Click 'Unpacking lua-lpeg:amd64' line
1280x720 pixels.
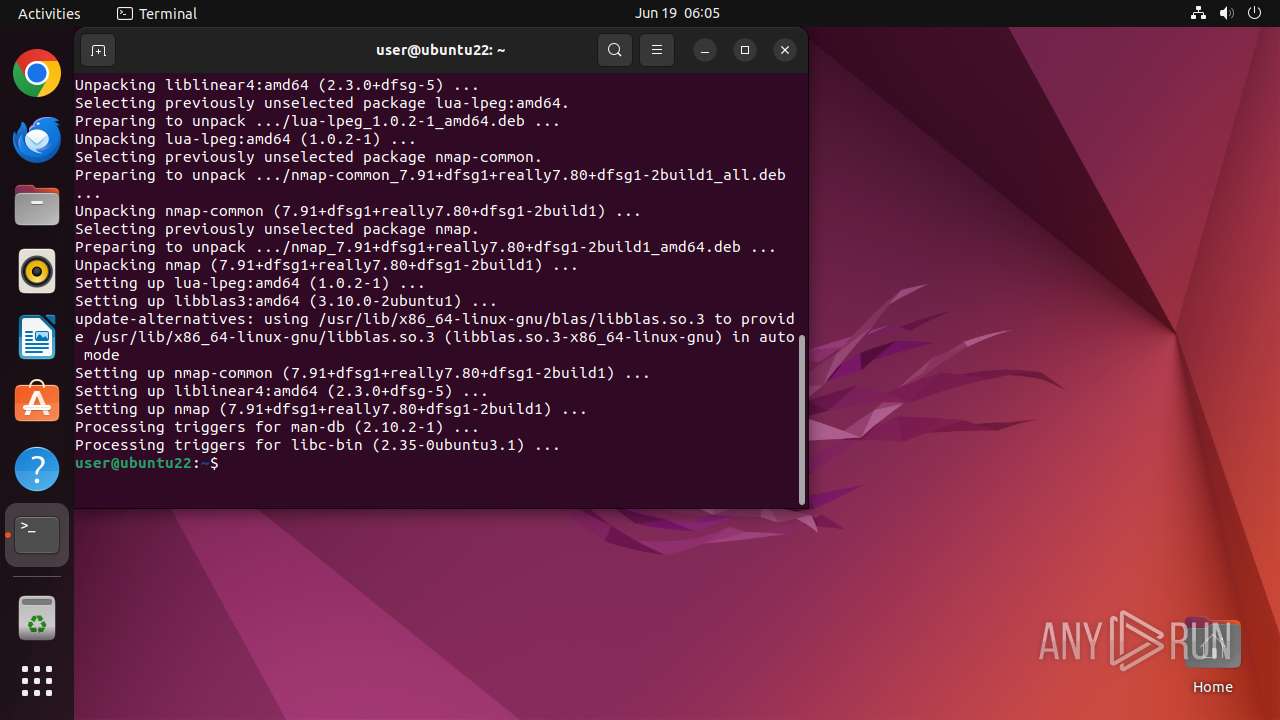[x=245, y=139]
